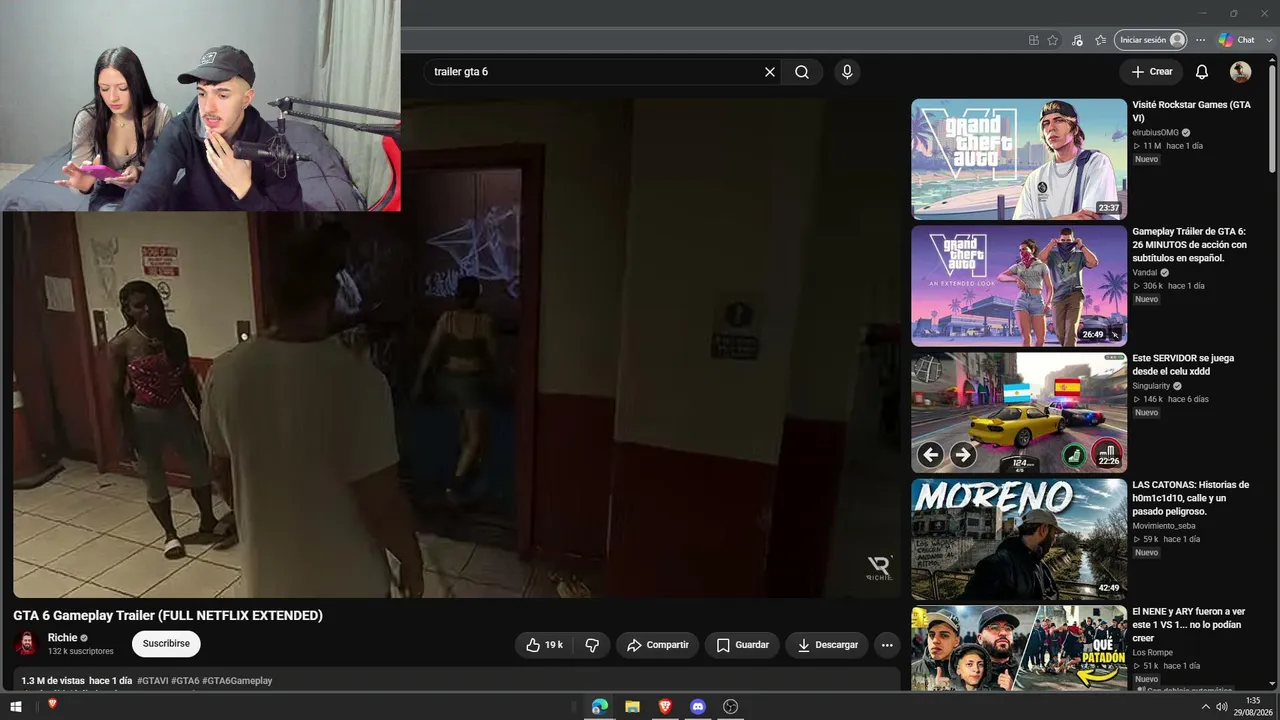Open browser settings and more menu
Screen dimensions: 1280x720
[1201, 40]
